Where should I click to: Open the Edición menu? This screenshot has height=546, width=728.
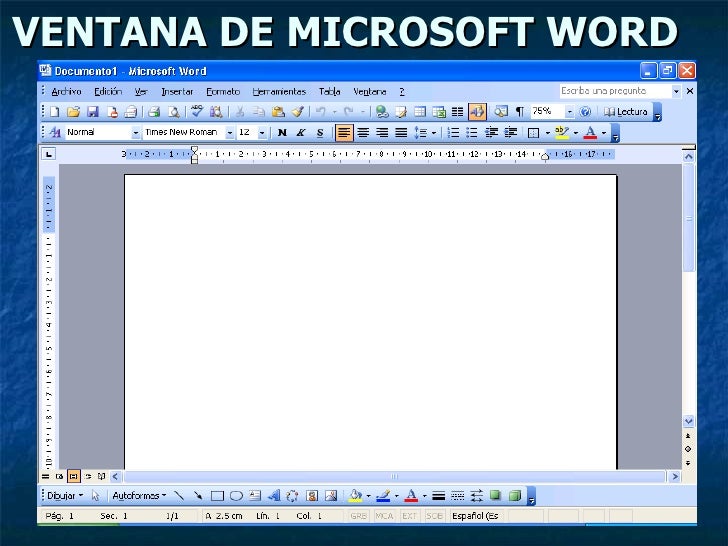point(108,92)
